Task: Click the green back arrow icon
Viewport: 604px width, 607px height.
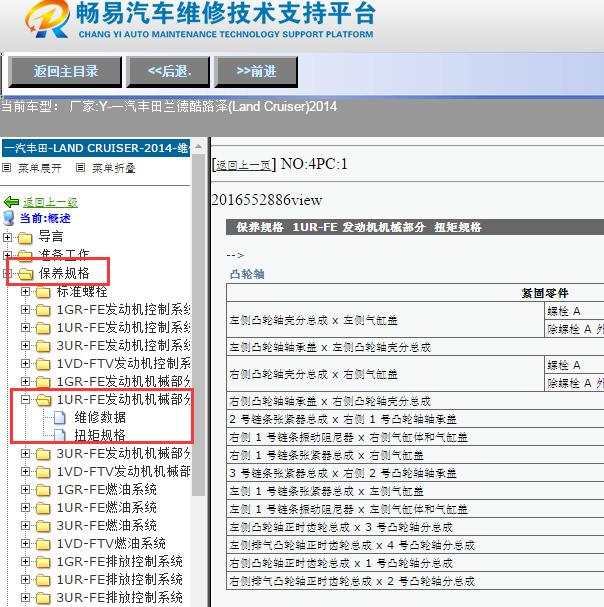Action: (x=12, y=202)
